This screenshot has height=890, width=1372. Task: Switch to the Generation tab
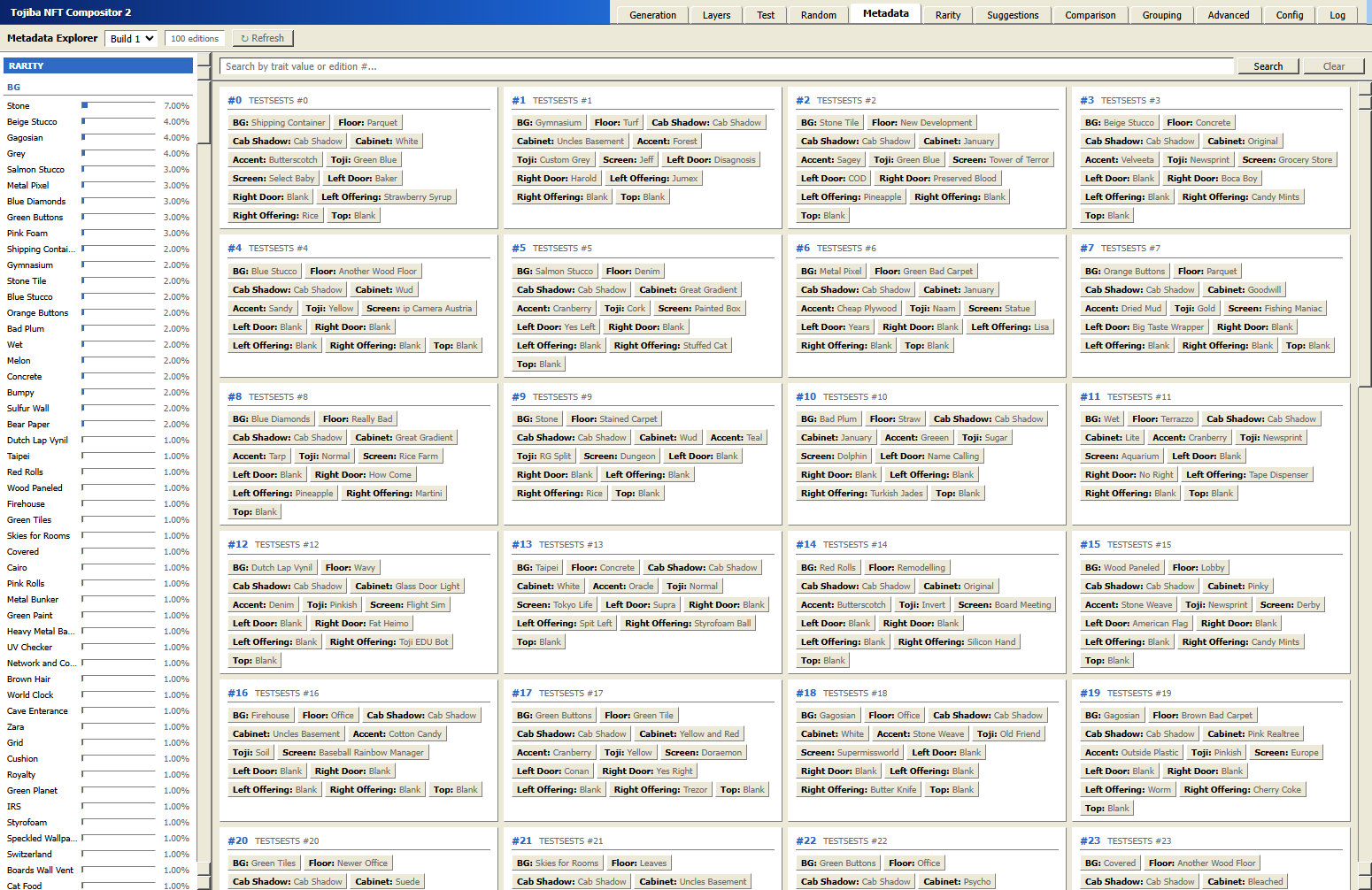[652, 15]
